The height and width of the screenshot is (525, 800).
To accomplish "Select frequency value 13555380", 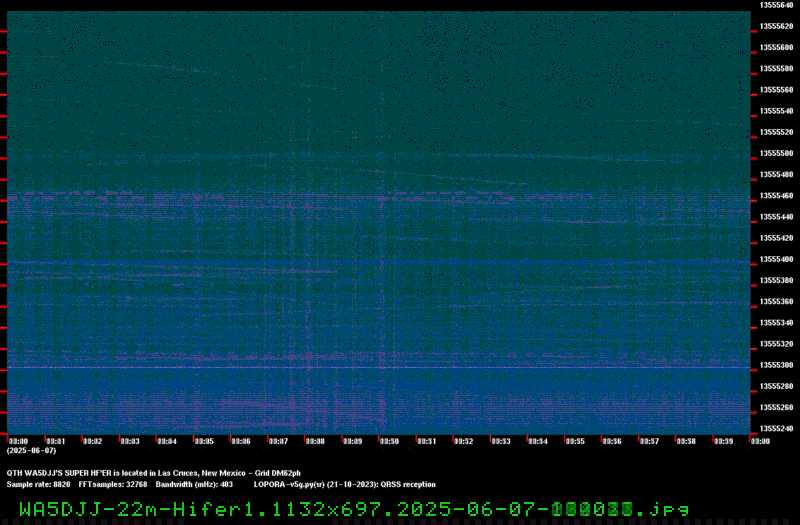I will tap(777, 280).
